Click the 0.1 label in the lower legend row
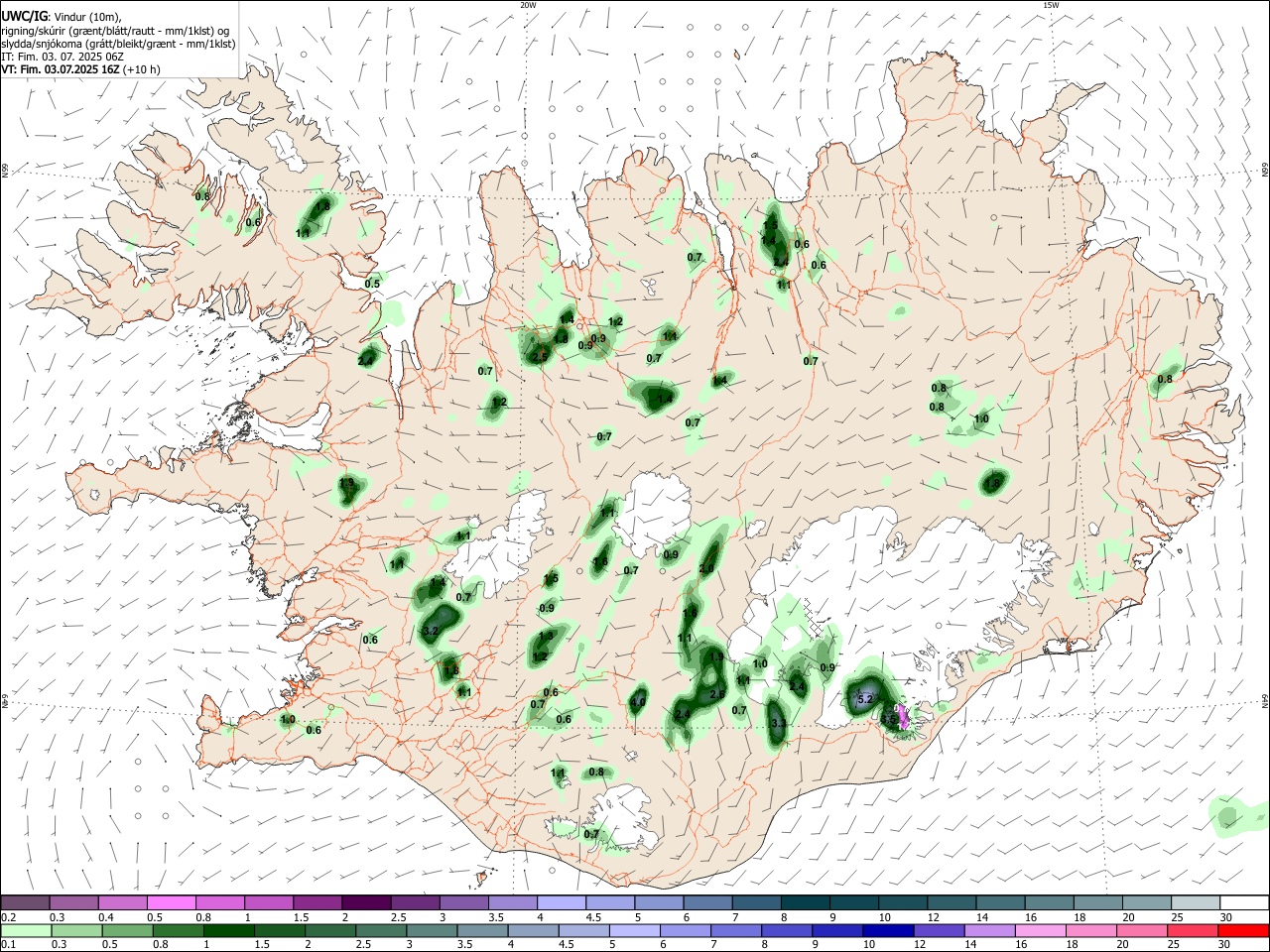The width and height of the screenshot is (1270, 952). (x=9, y=945)
